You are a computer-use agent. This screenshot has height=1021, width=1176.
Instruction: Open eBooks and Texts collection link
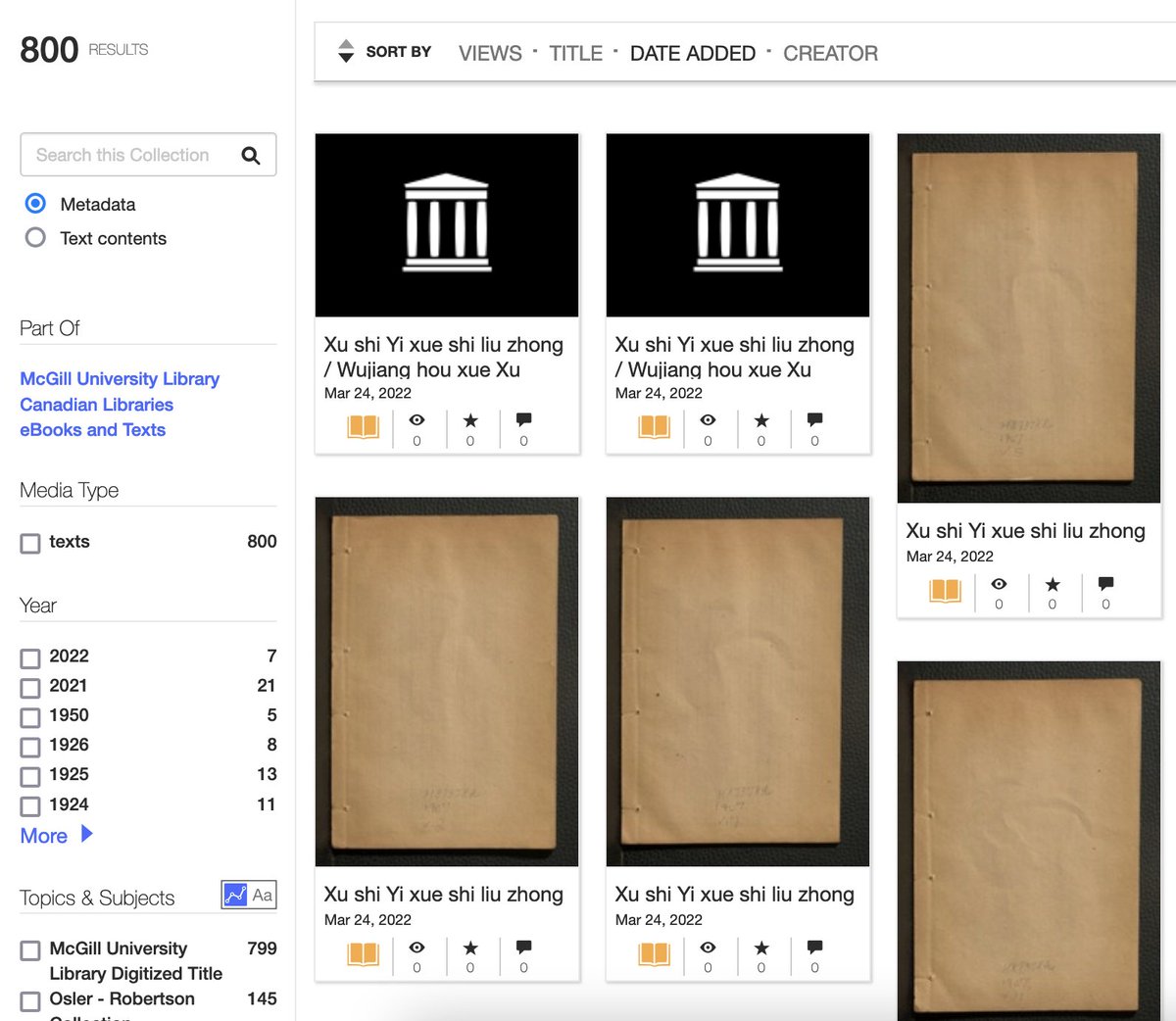click(x=92, y=429)
